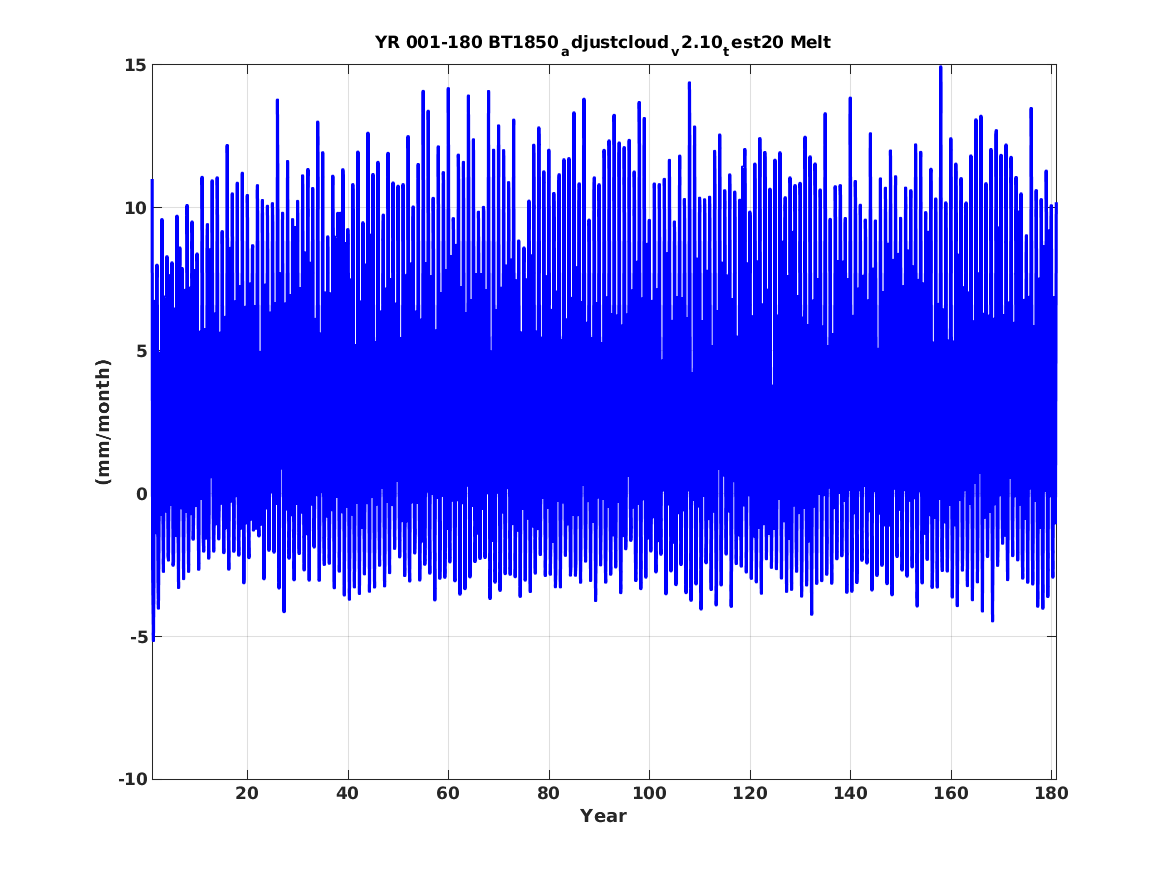Click the x-axis tick label '60'
Image resolution: width=1167 pixels, height=875 pixels.
pyautogui.click(x=448, y=794)
